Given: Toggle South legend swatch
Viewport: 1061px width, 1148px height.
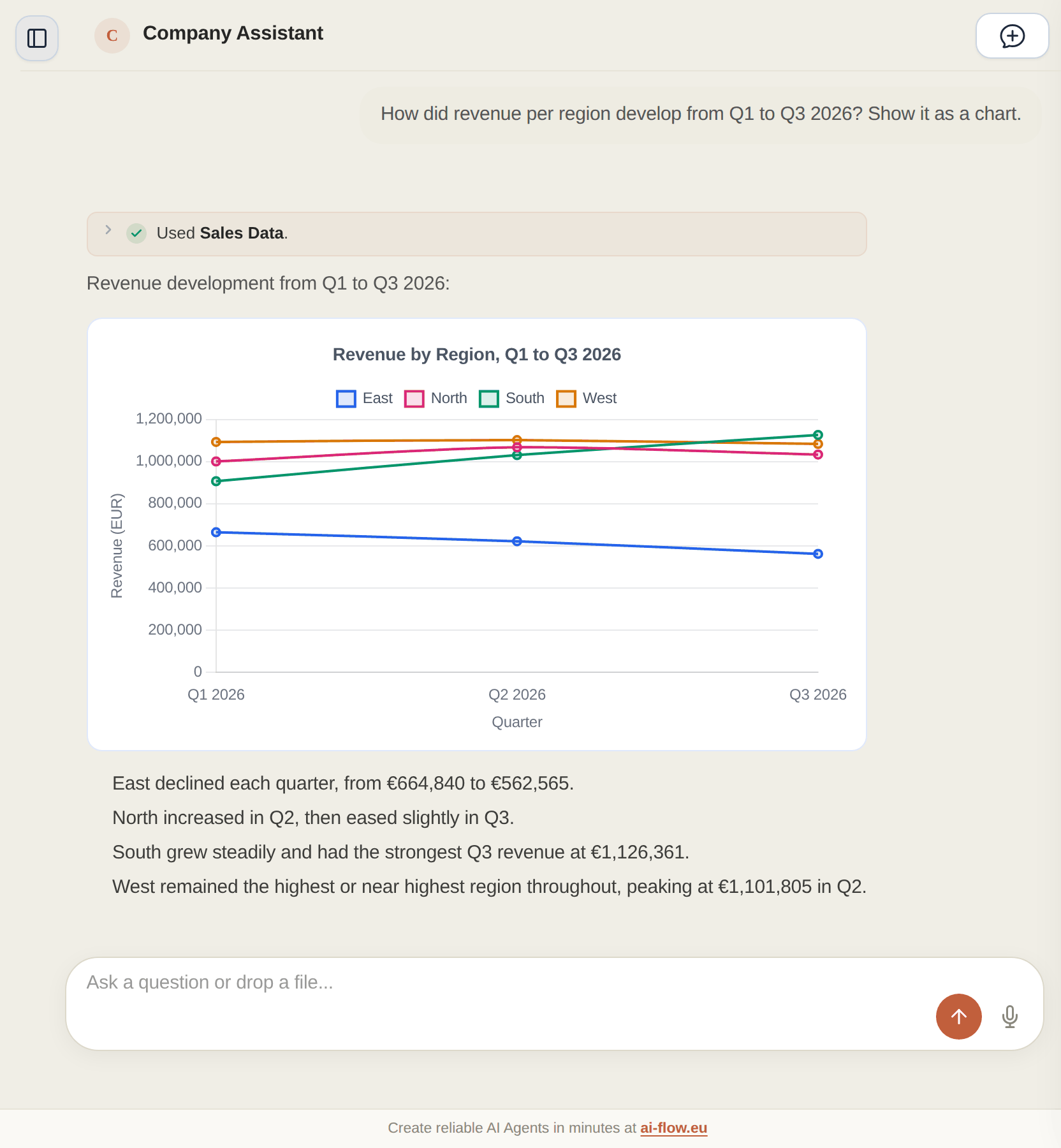Looking at the screenshot, I should (489, 399).
